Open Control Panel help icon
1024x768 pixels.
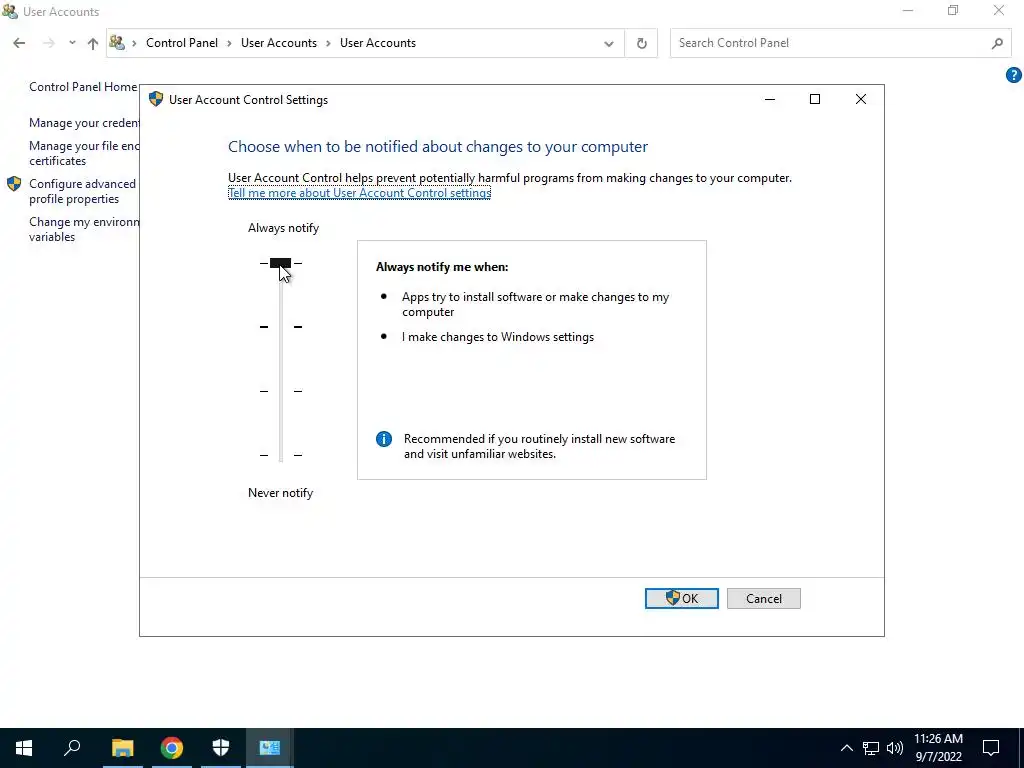[1013, 75]
